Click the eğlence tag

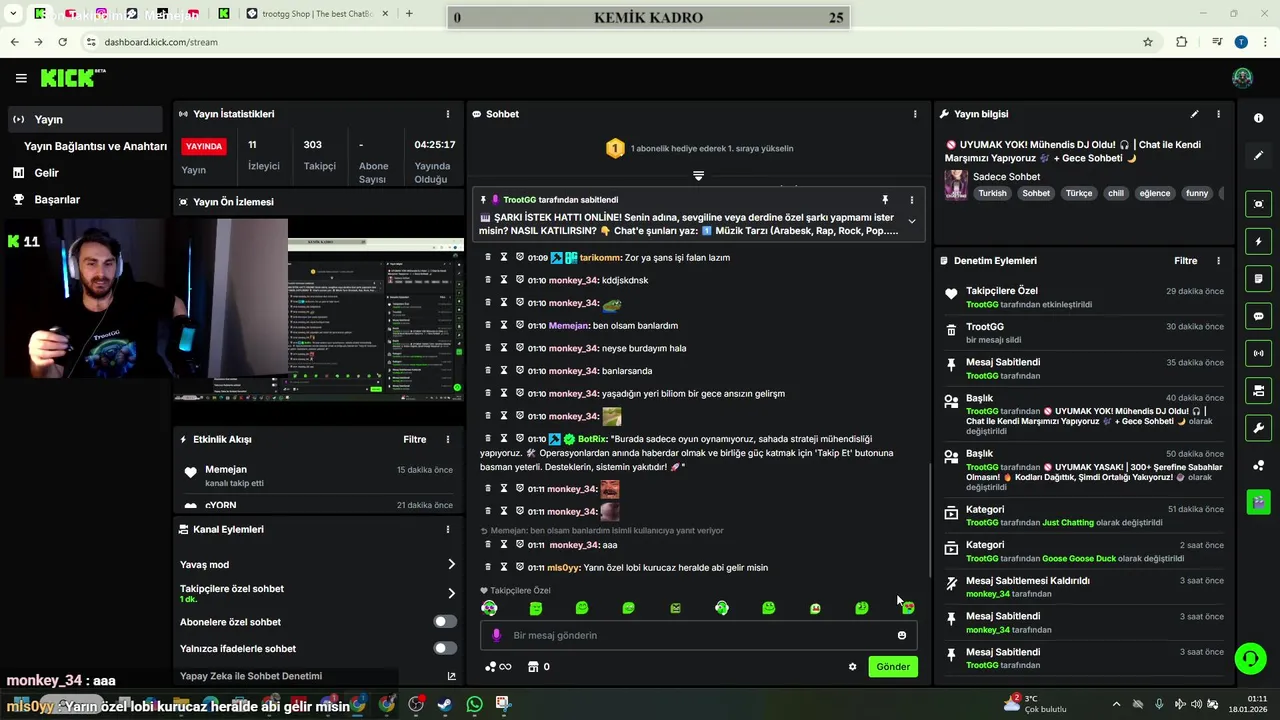(1154, 193)
